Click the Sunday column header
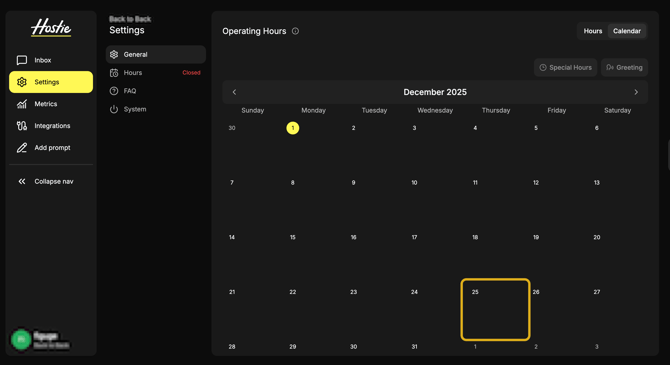670x365 pixels. click(253, 110)
